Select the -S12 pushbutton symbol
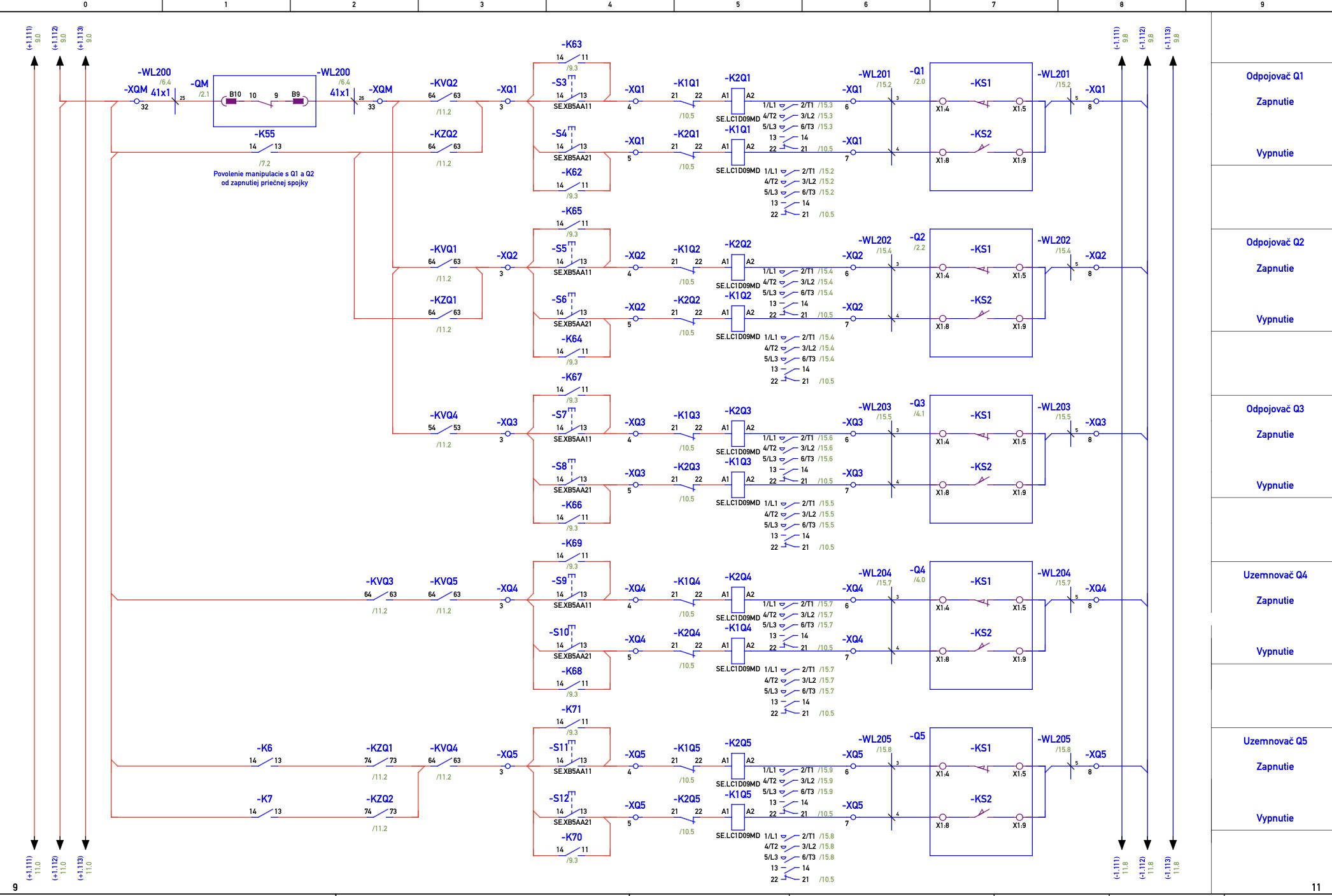Viewport: 1332px width, 896px height. pyautogui.click(x=571, y=811)
